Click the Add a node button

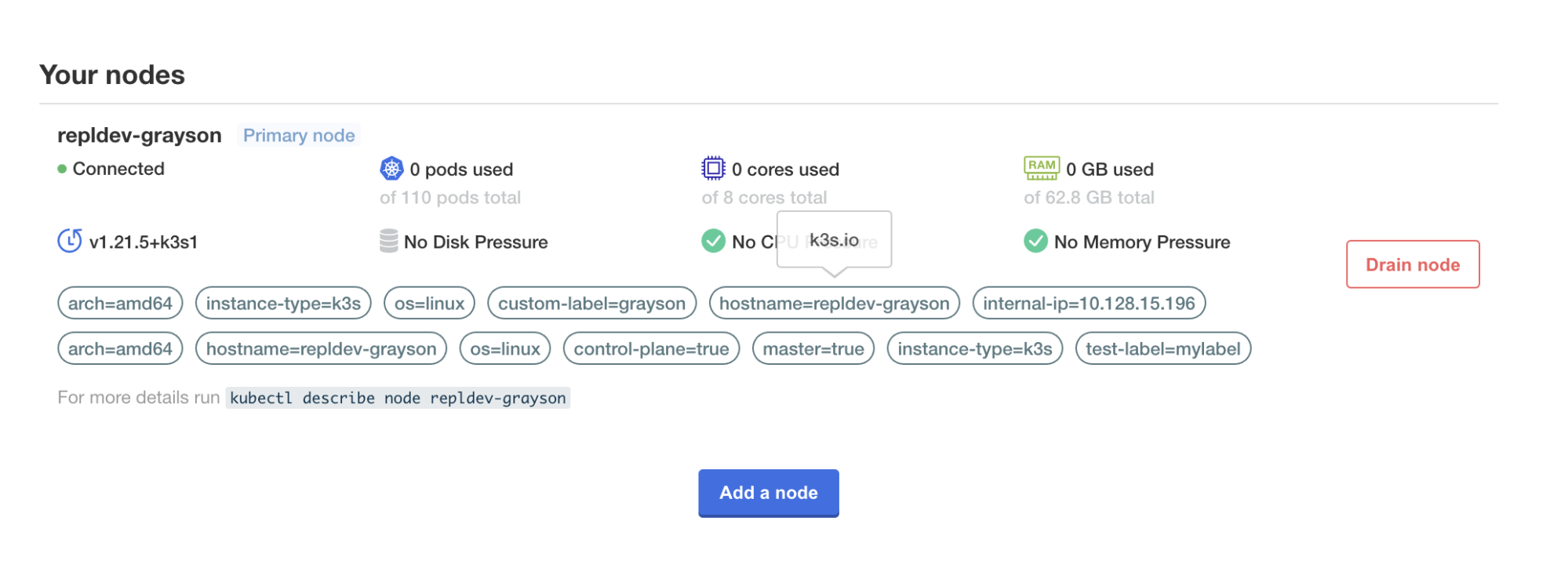click(x=768, y=493)
